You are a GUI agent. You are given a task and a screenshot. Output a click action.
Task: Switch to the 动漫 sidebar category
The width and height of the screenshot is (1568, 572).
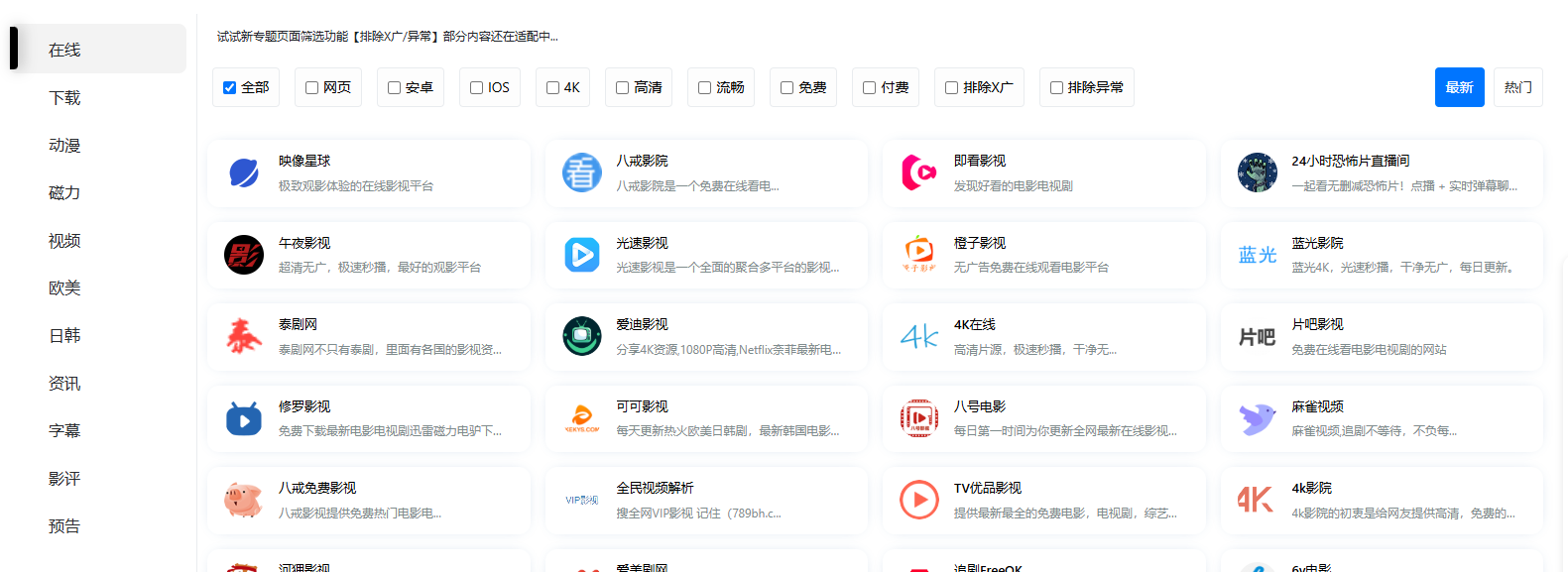64,146
